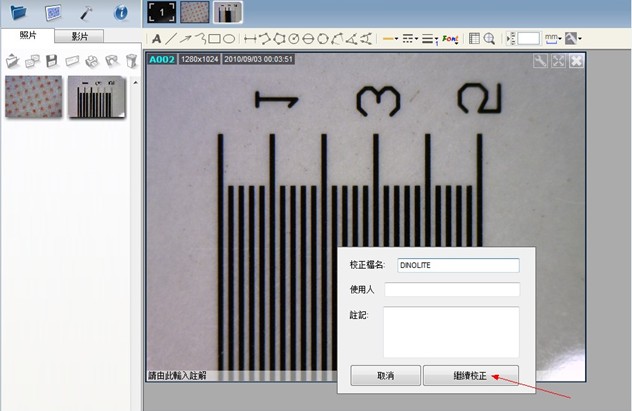
Task: Open the mm unit dropdown
Action: click(x=552, y=38)
